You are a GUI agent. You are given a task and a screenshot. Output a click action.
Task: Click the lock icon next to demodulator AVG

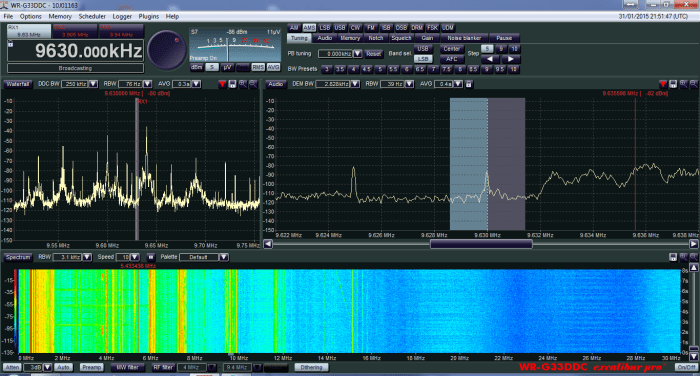(469, 84)
